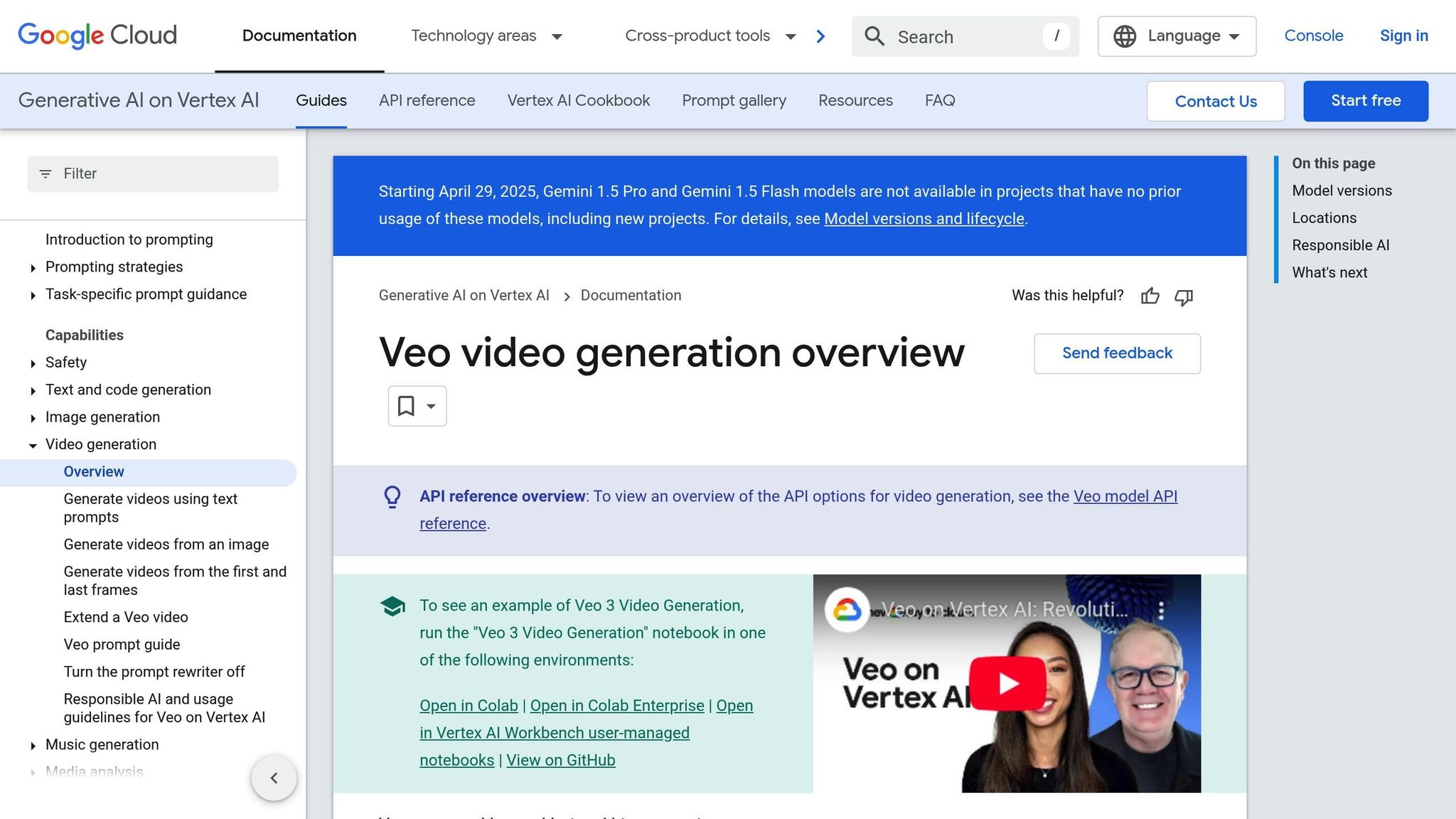
Task: Click Generative AI on Vertex AI title
Action: coord(139,100)
